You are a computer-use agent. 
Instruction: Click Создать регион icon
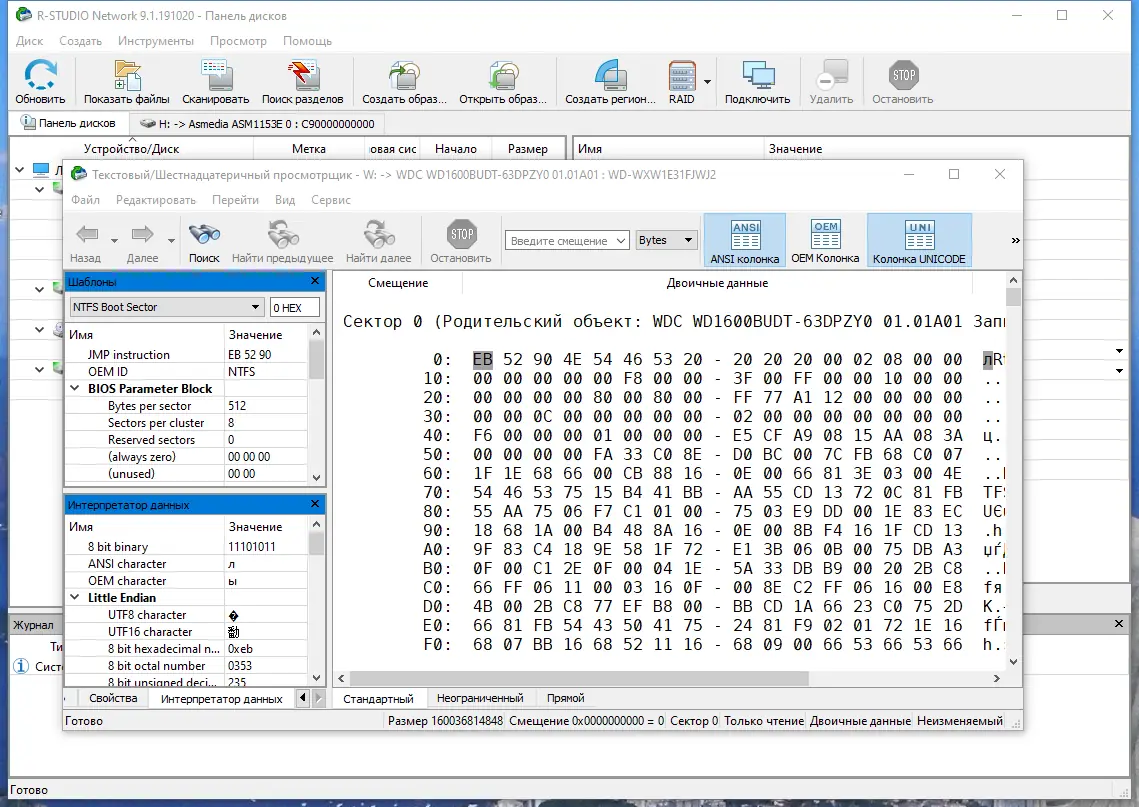pyautogui.click(x=610, y=76)
